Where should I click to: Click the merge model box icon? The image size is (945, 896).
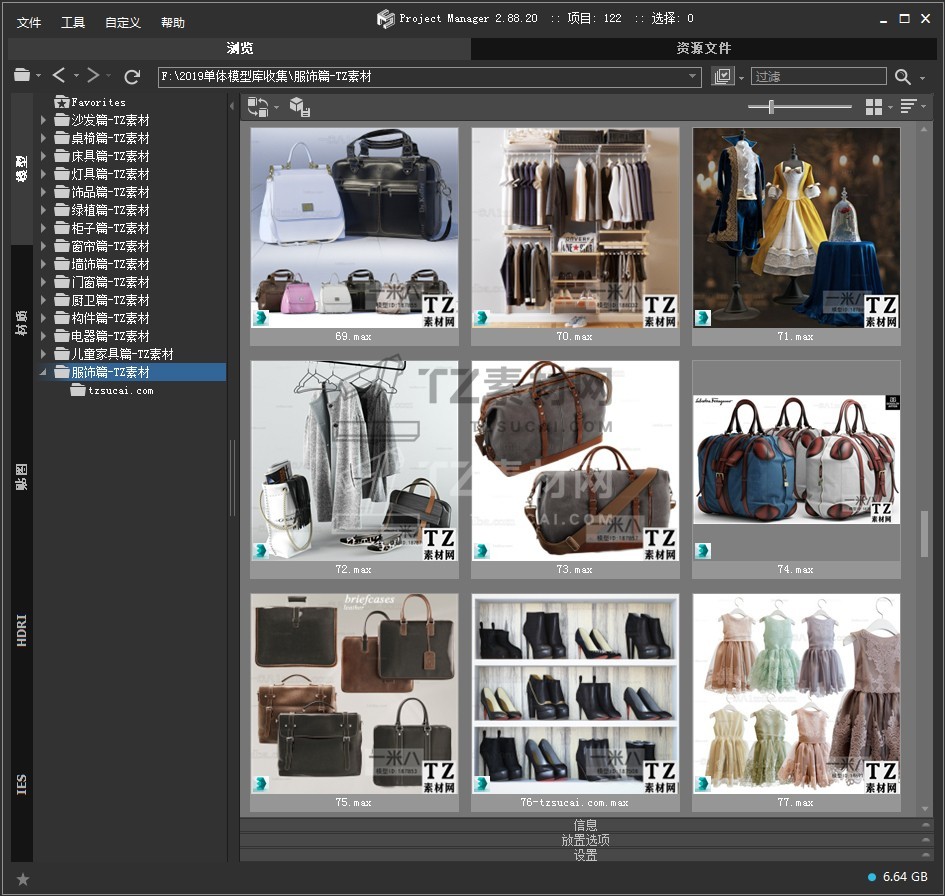299,107
